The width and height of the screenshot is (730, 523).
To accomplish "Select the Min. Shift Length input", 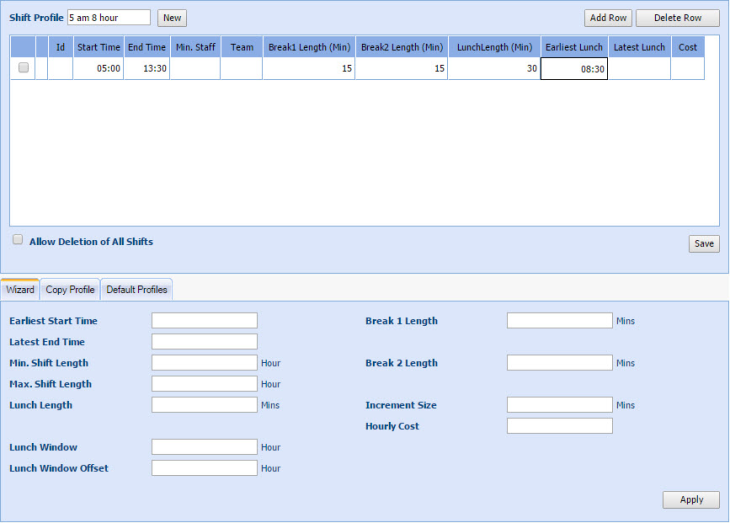I will click(x=204, y=363).
